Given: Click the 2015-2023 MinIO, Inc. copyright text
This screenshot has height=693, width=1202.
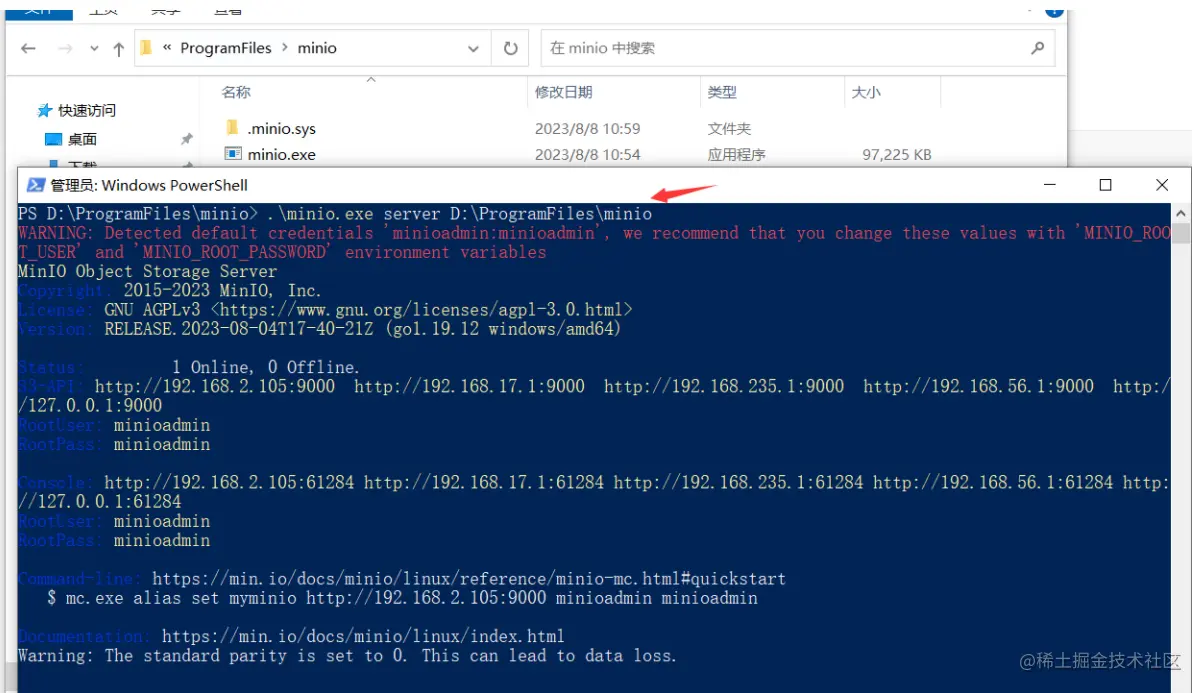Looking at the screenshot, I should pos(222,291).
